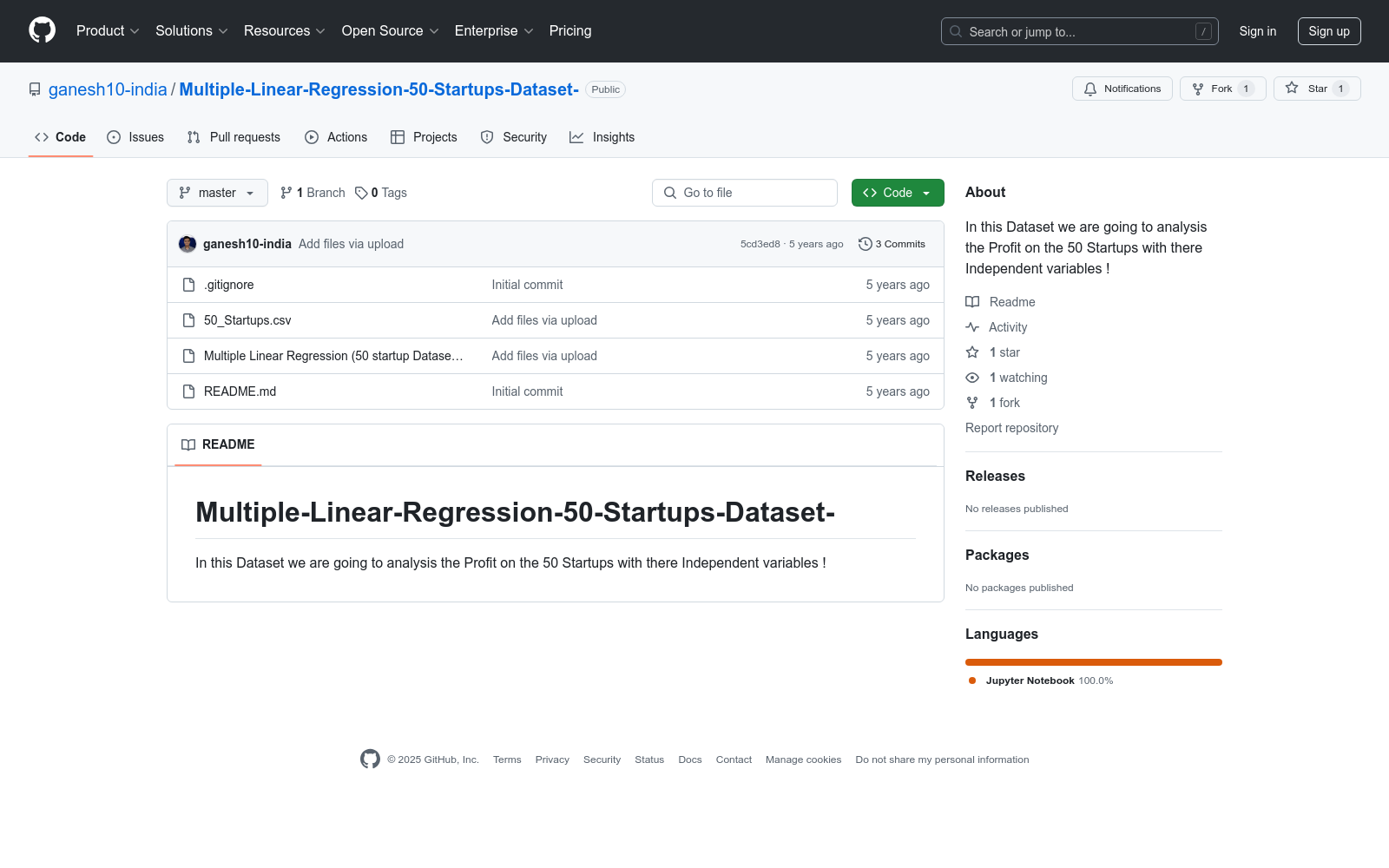This screenshot has width=1389, height=868.
Task: Click the eye icon next to 1 watching
Action: (972, 378)
